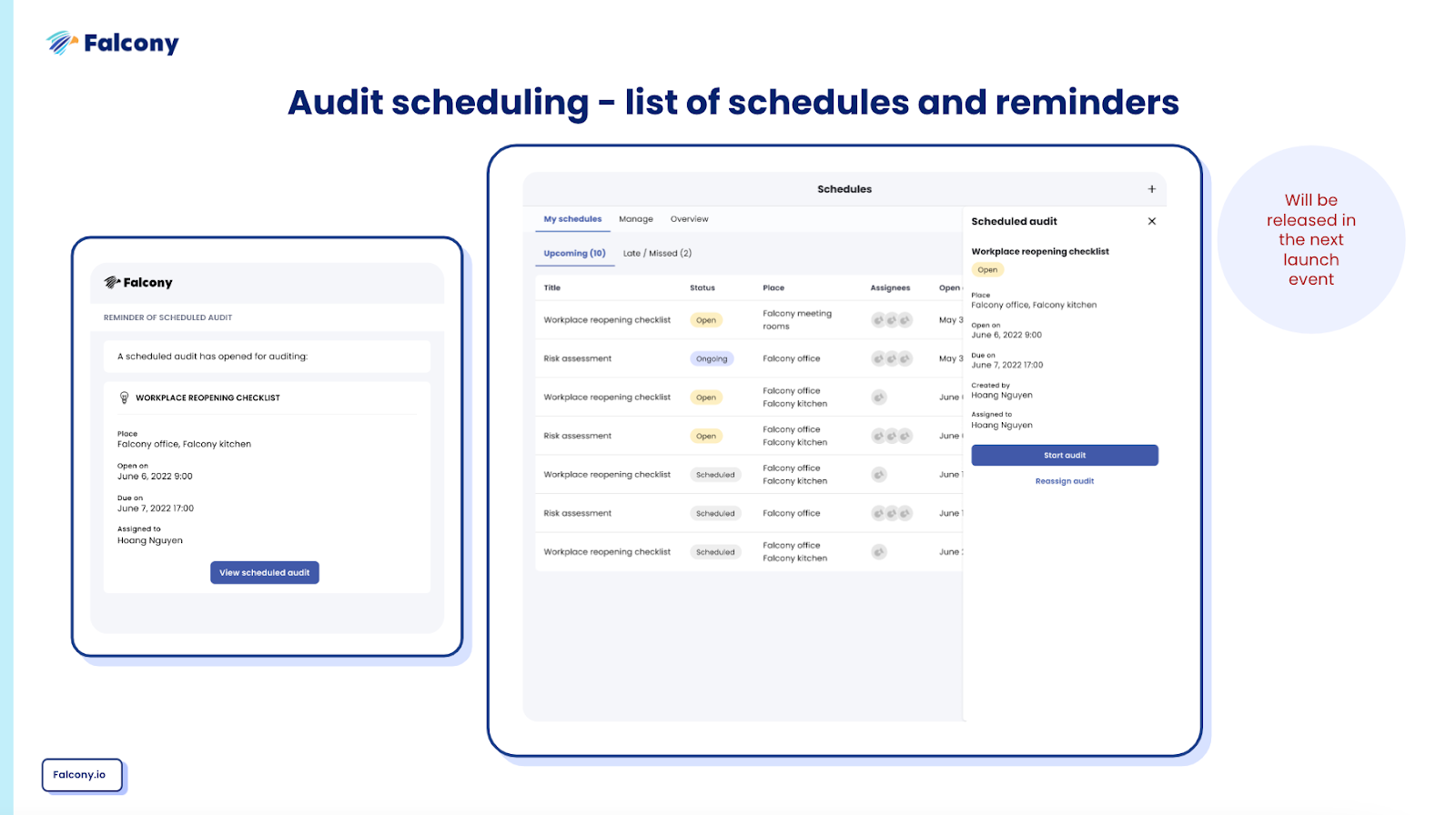The image size is (1456, 815).
Task: Click 'Will be released in the next launch event' circle
Action: click(x=1311, y=239)
